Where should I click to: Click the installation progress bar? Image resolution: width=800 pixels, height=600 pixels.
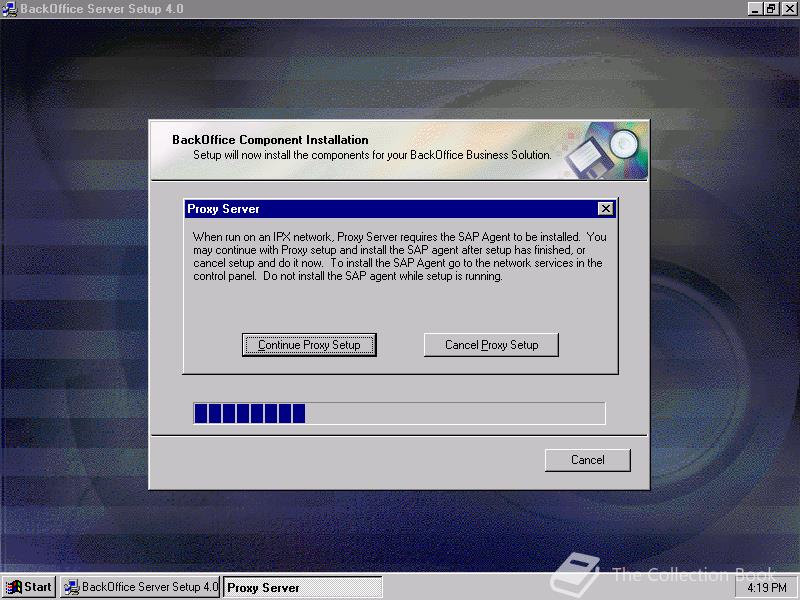(399, 413)
